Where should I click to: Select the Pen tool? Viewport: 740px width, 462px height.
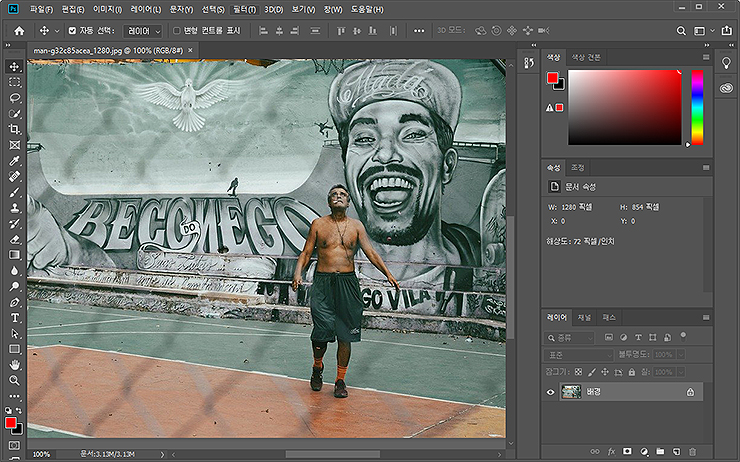coord(15,302)
